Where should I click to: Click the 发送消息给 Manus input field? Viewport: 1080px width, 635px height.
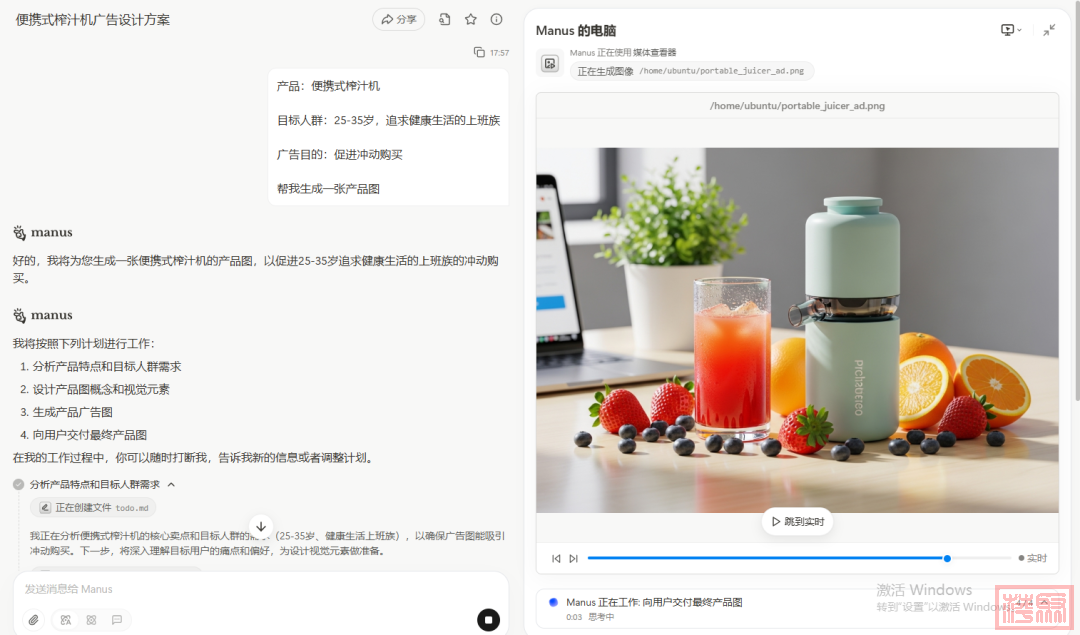[250, 589]
